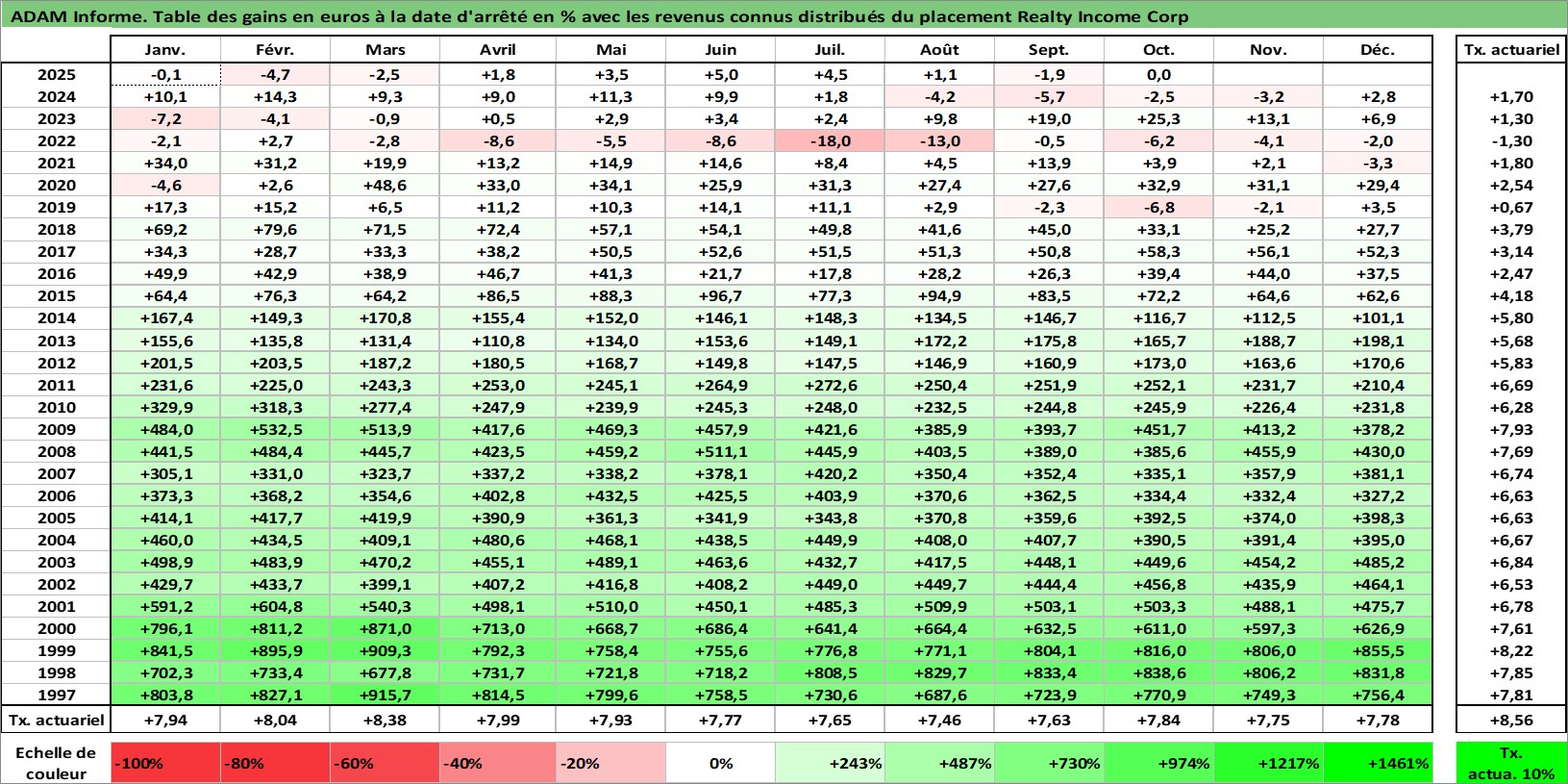Select the Déc. column header
Viewport: 1568px width, 784px height.
point(1378,50)
